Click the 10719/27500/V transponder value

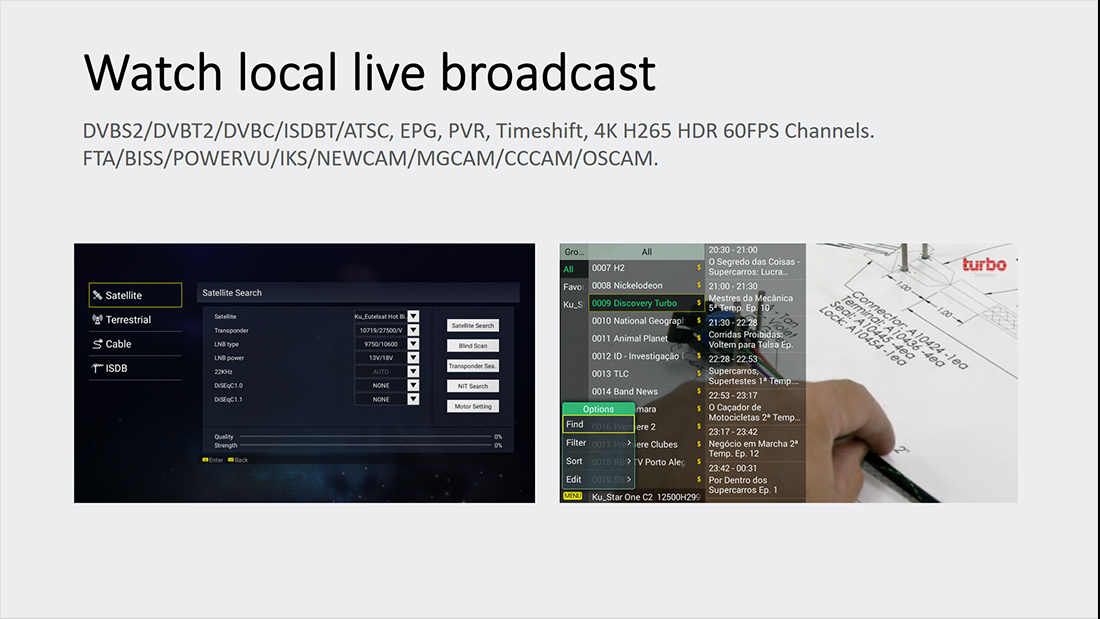click(x=380, y=330)
